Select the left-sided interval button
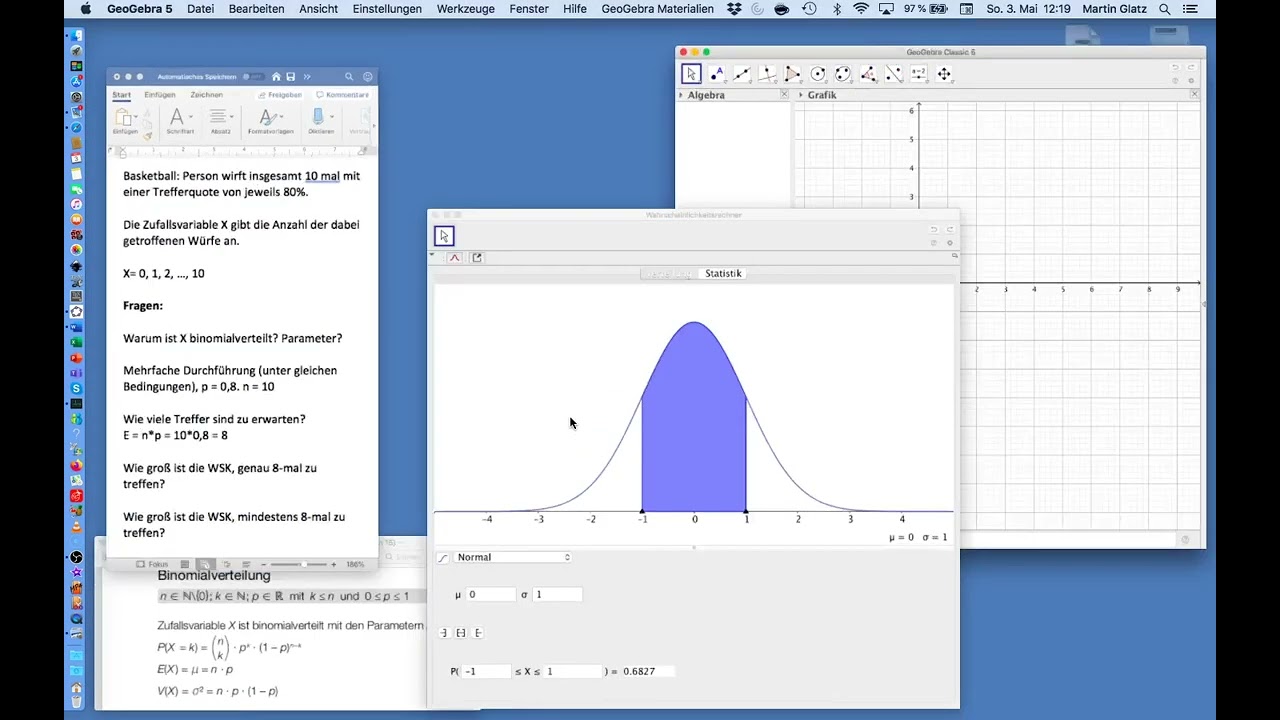 coord(443,633)
